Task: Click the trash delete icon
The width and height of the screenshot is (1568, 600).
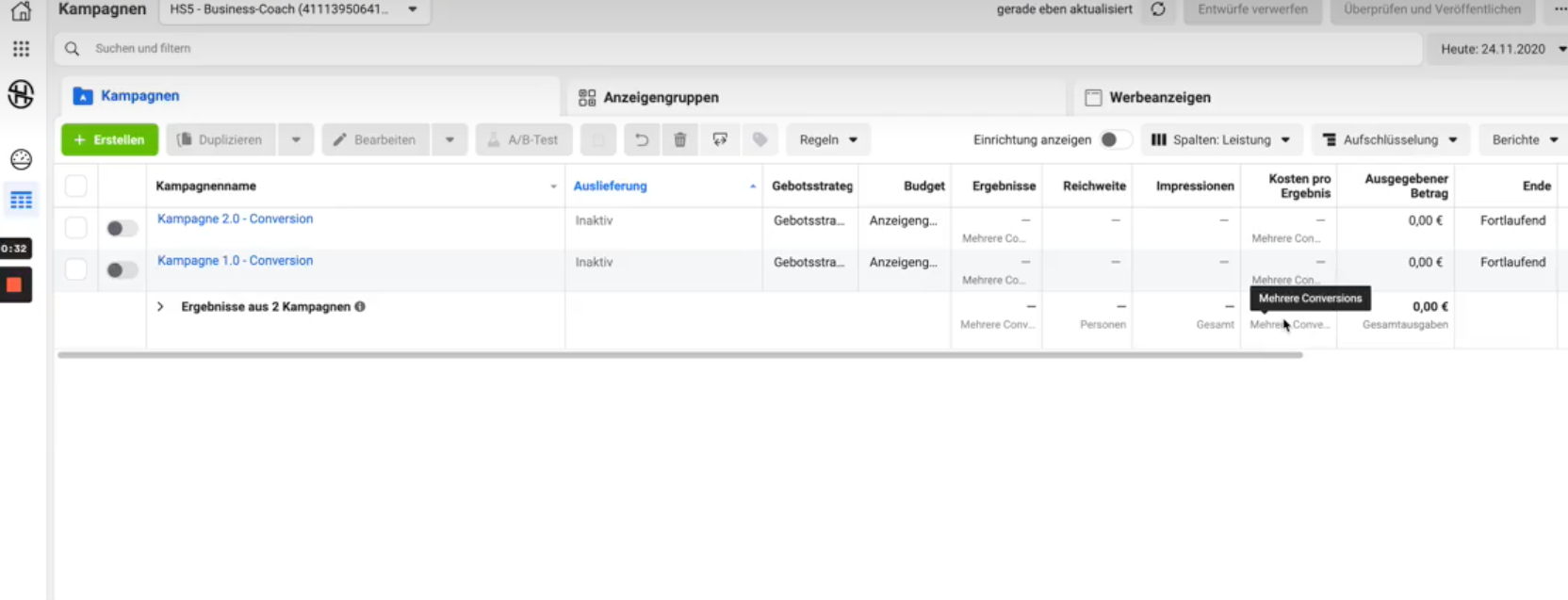Action: pyautogui.click(x=679, y=139)
